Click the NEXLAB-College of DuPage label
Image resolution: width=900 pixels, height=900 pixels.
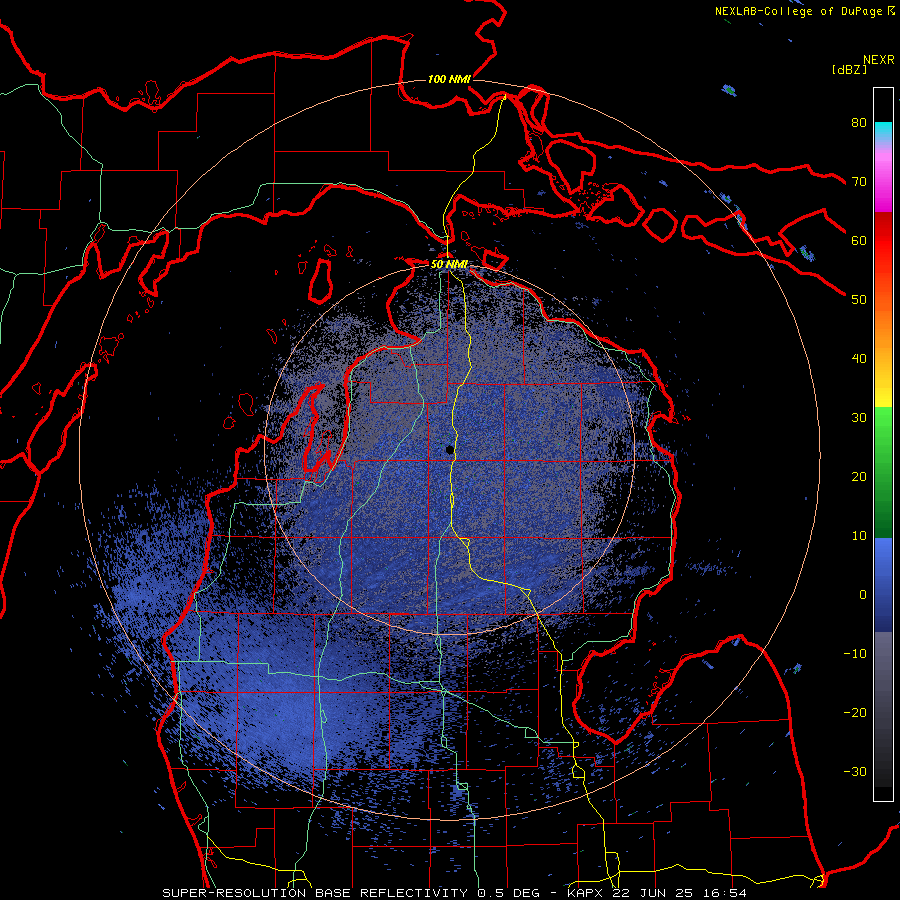804,11
